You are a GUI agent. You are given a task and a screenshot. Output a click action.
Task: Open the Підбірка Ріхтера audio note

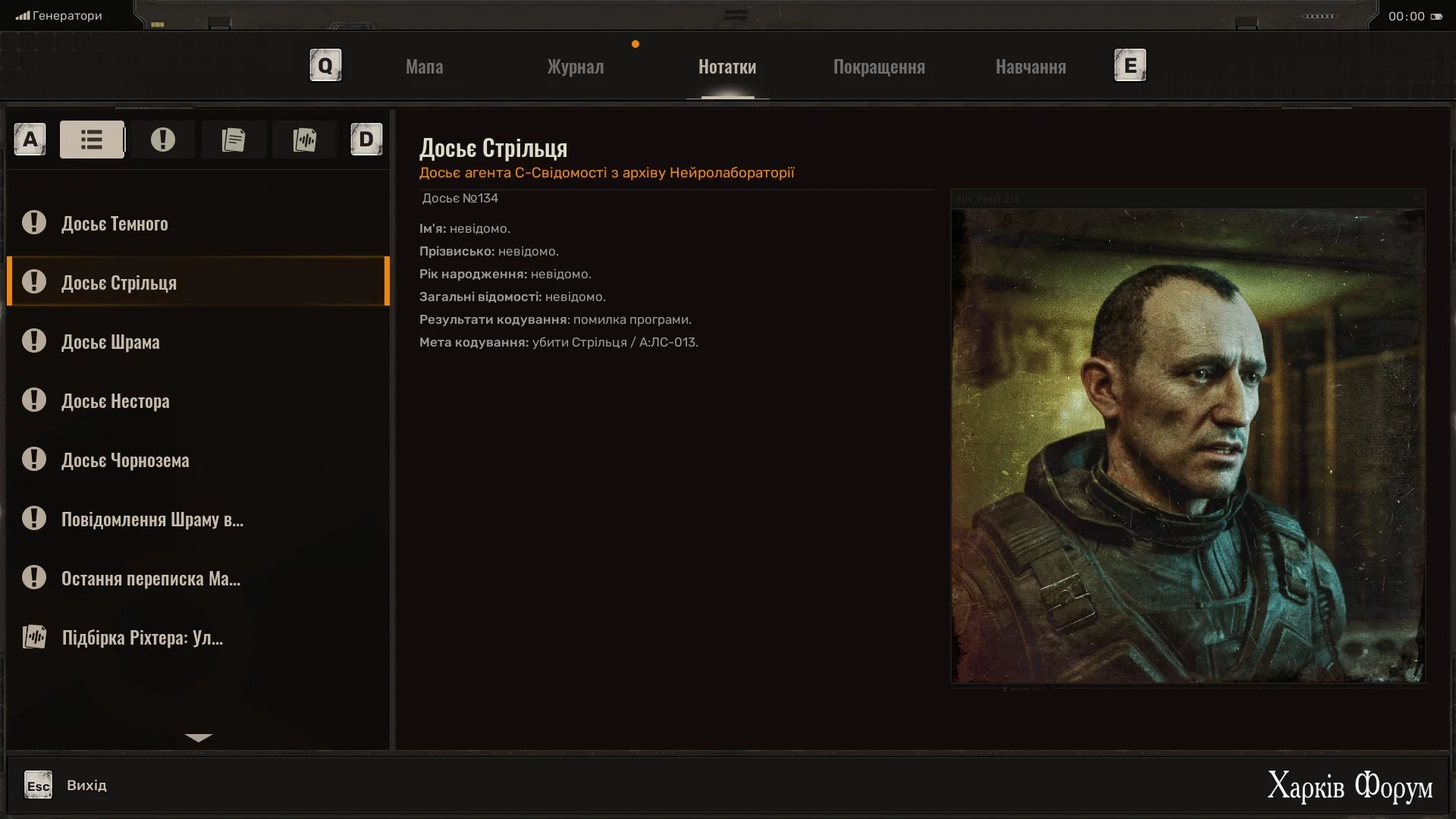pos(198,637)
